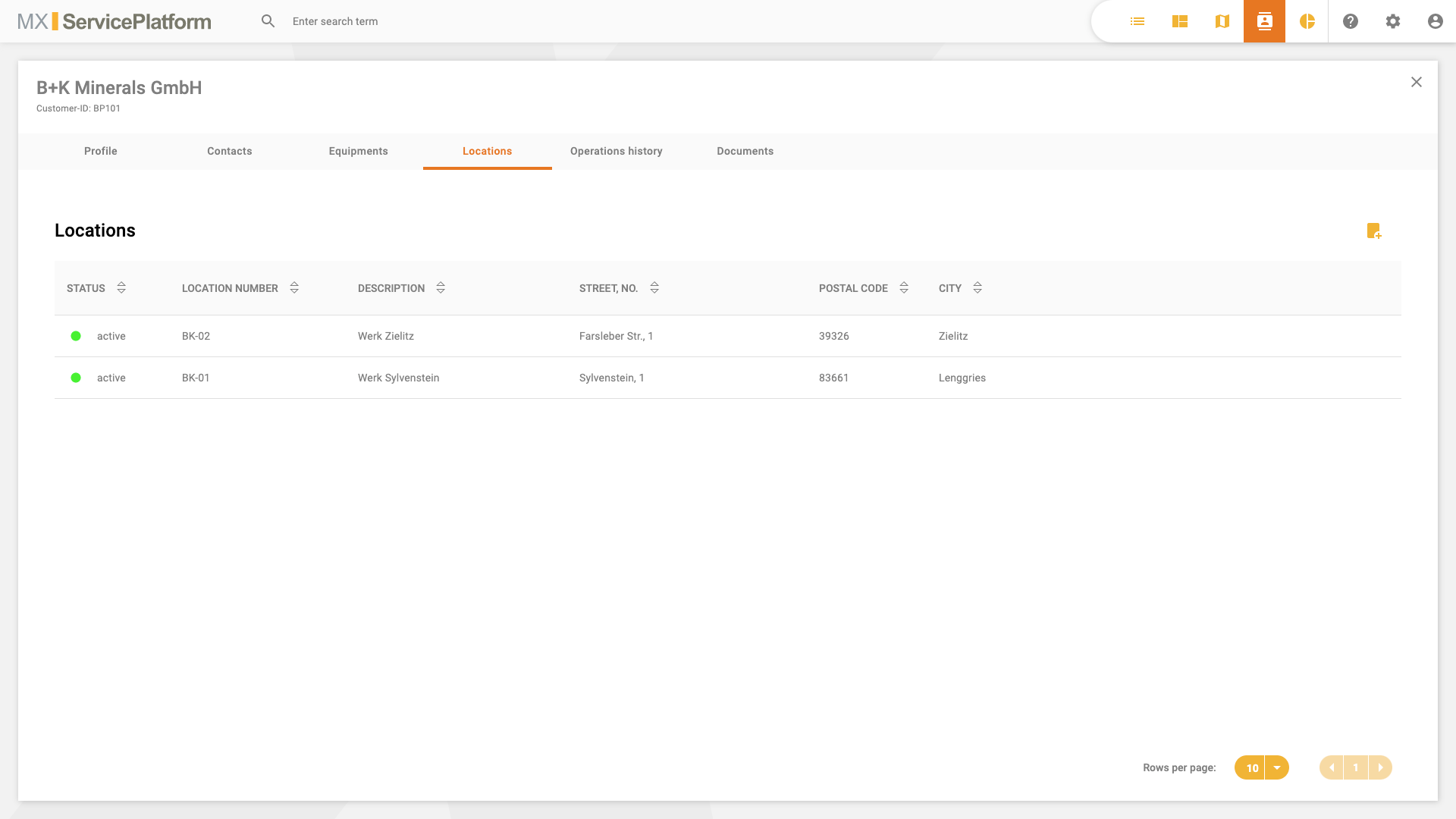Click the Sylvenstein, 1 address
Image resolution: width=1456 pixels, height=819 pixels.
click(612, 378)
